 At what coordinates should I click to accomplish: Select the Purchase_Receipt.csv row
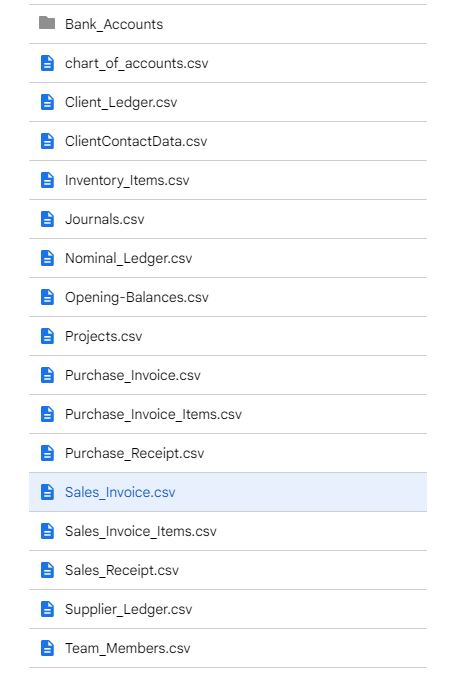pyautogui.click(x=228, y=453)
